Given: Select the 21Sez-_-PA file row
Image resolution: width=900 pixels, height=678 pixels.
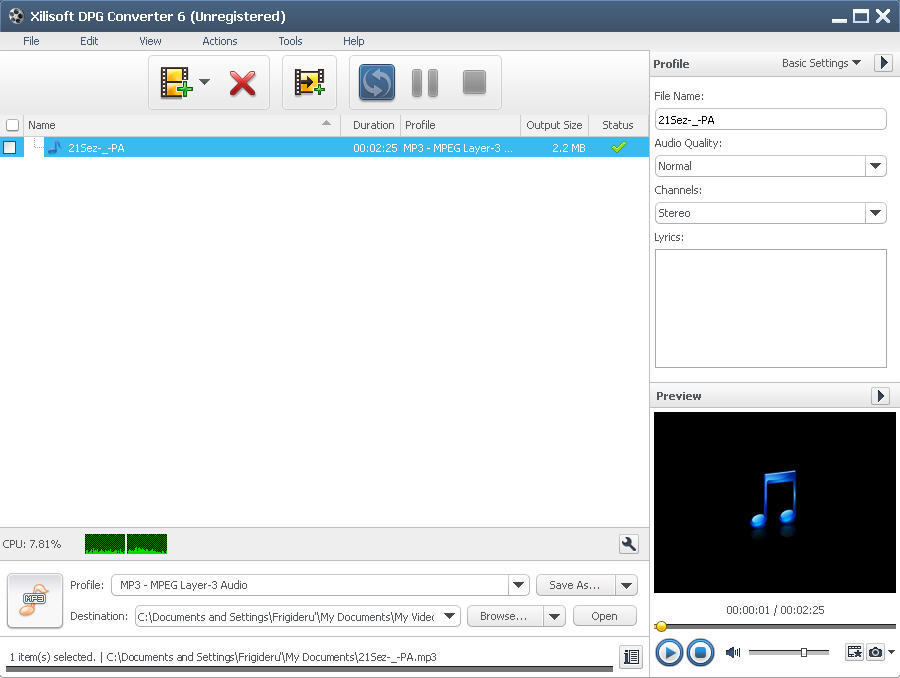Looking at the screenshot, I should pos(324,148).
